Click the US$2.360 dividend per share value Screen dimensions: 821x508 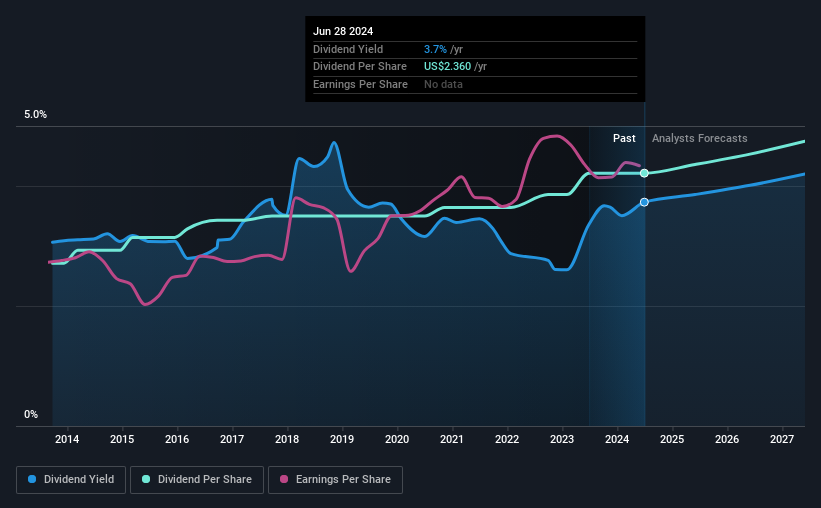pos(448,67)
